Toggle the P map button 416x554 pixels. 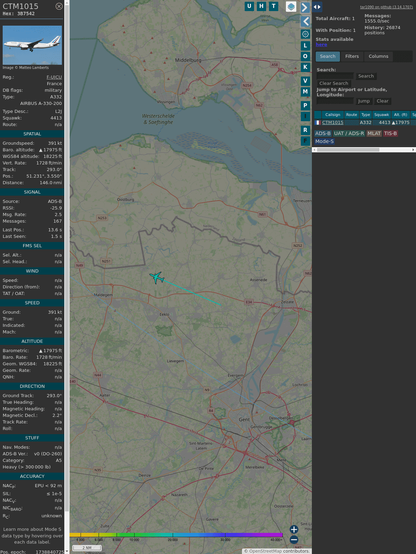305,105
